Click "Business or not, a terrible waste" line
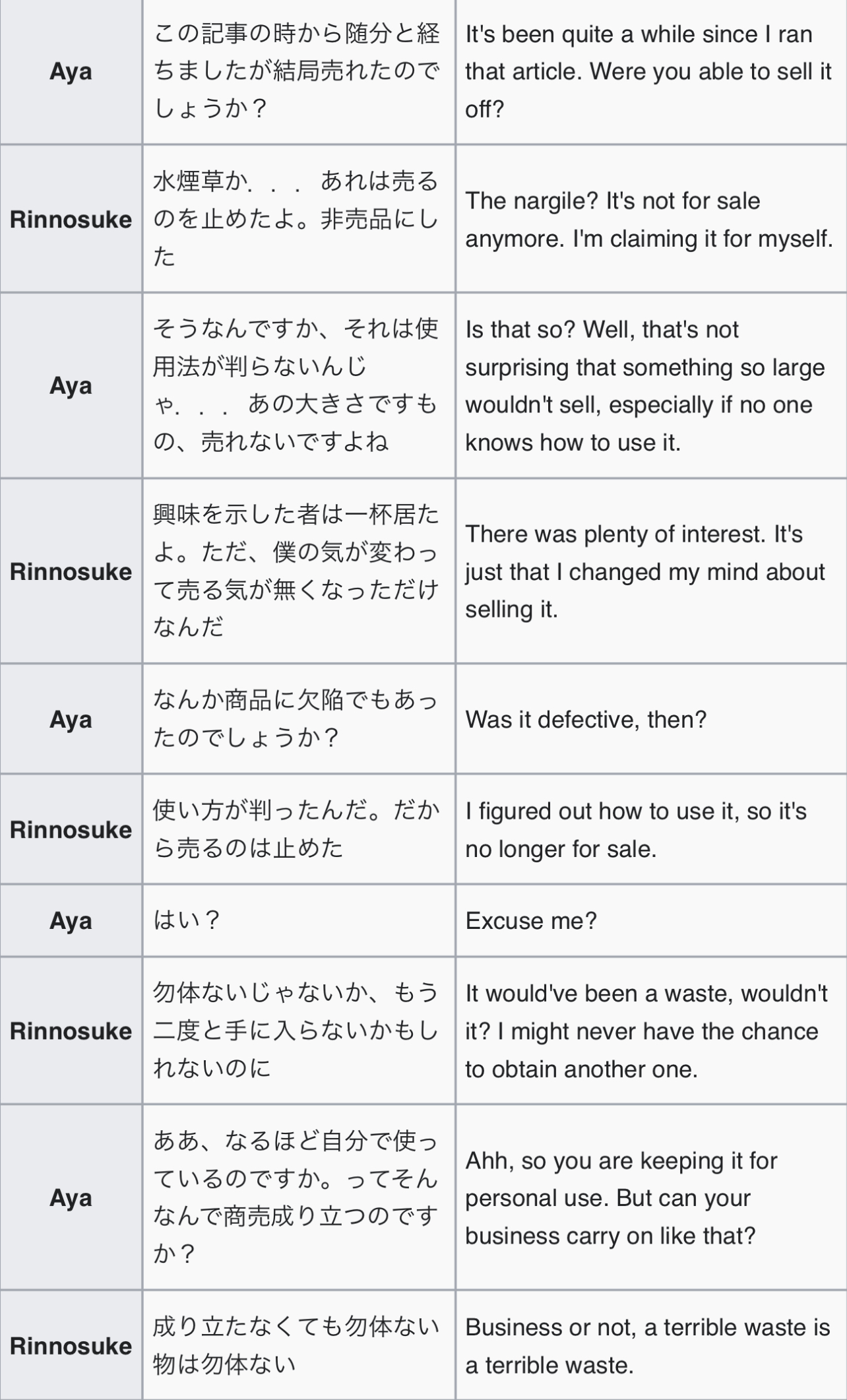 [x=648, y=1346]
